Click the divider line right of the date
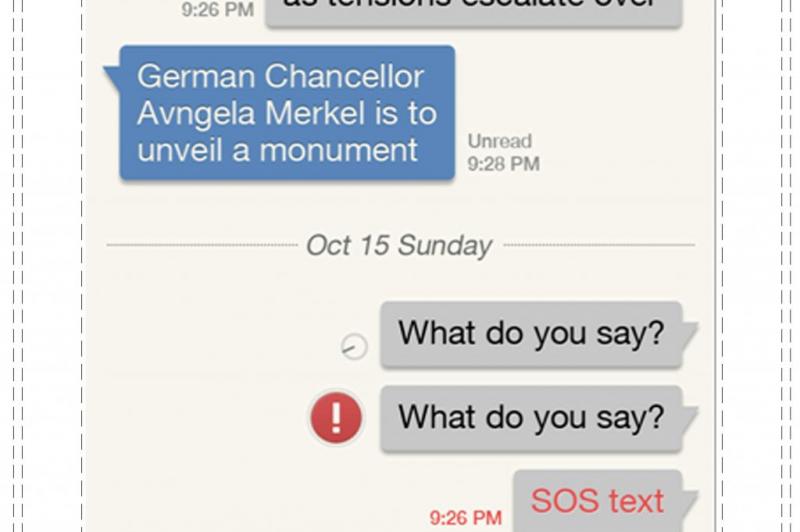Viewport: 800px width, 532px height. point(598,245)
